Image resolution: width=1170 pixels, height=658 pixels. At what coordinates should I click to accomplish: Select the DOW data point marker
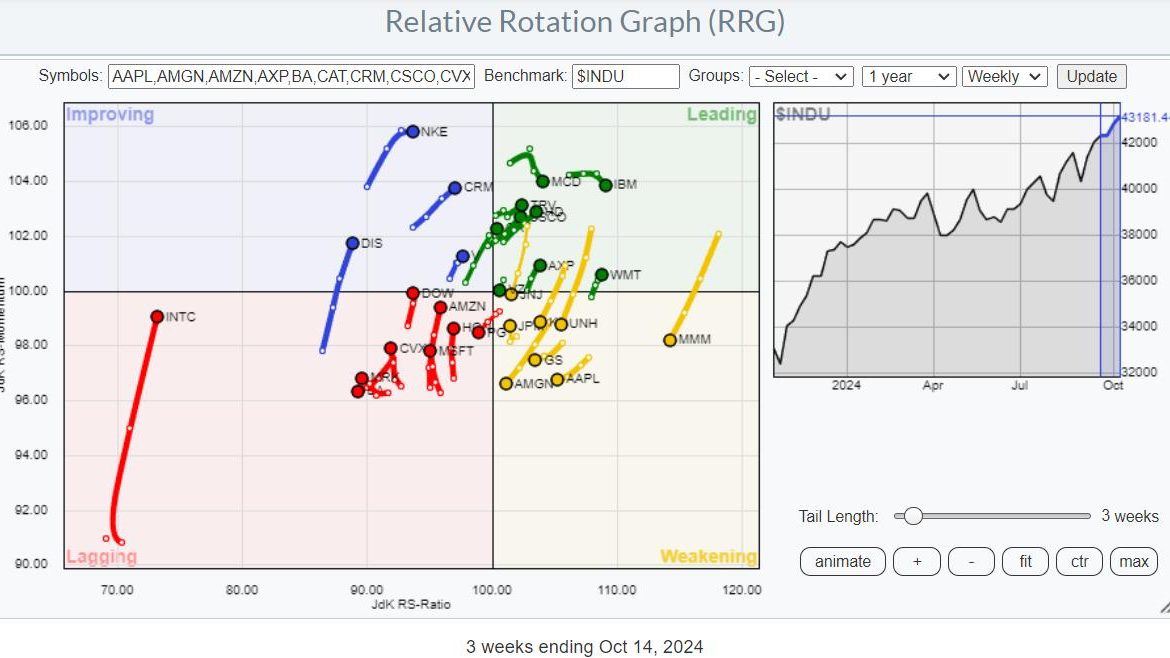click(413, 293)
